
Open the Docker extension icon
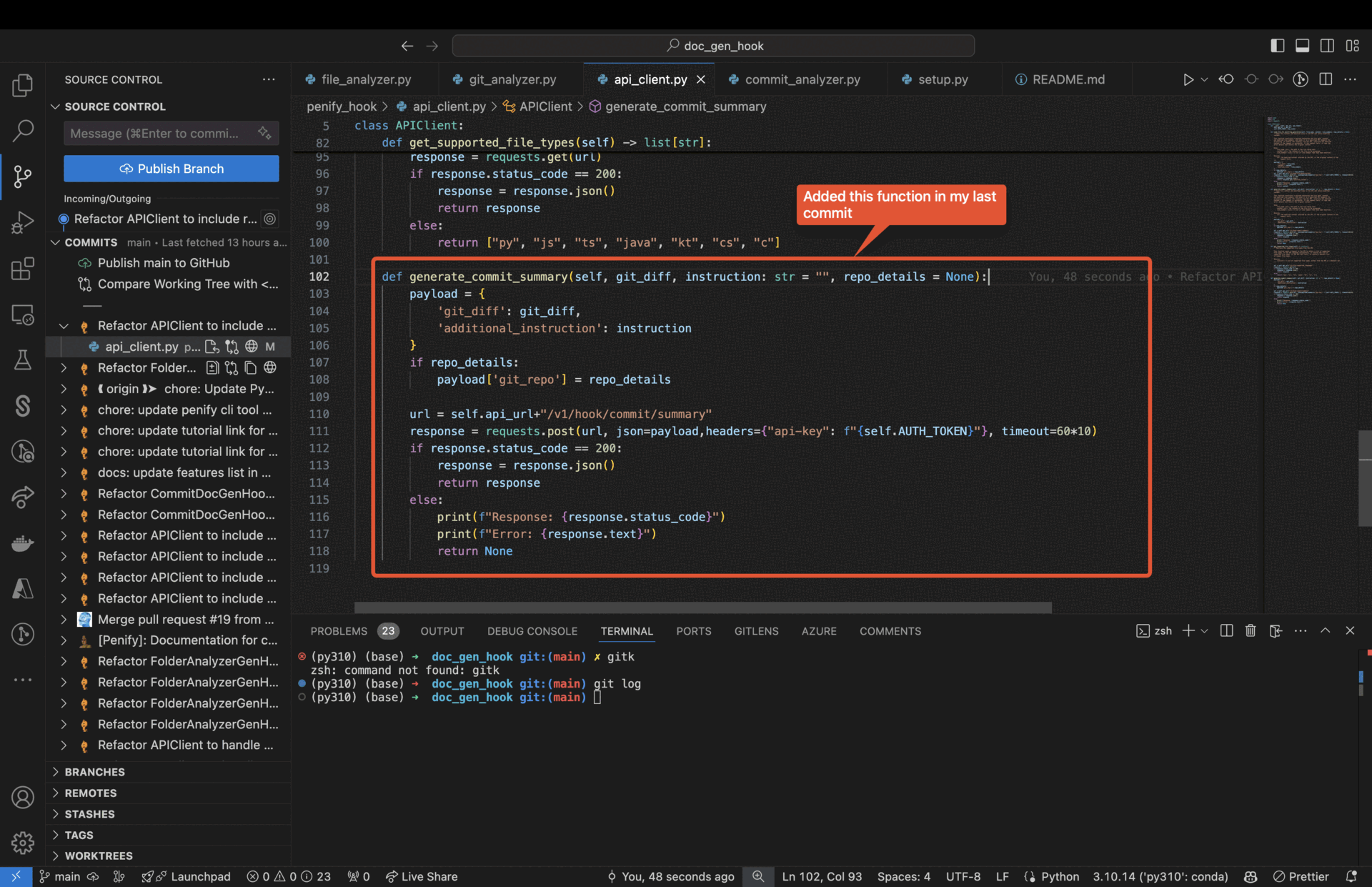point(24,543)
